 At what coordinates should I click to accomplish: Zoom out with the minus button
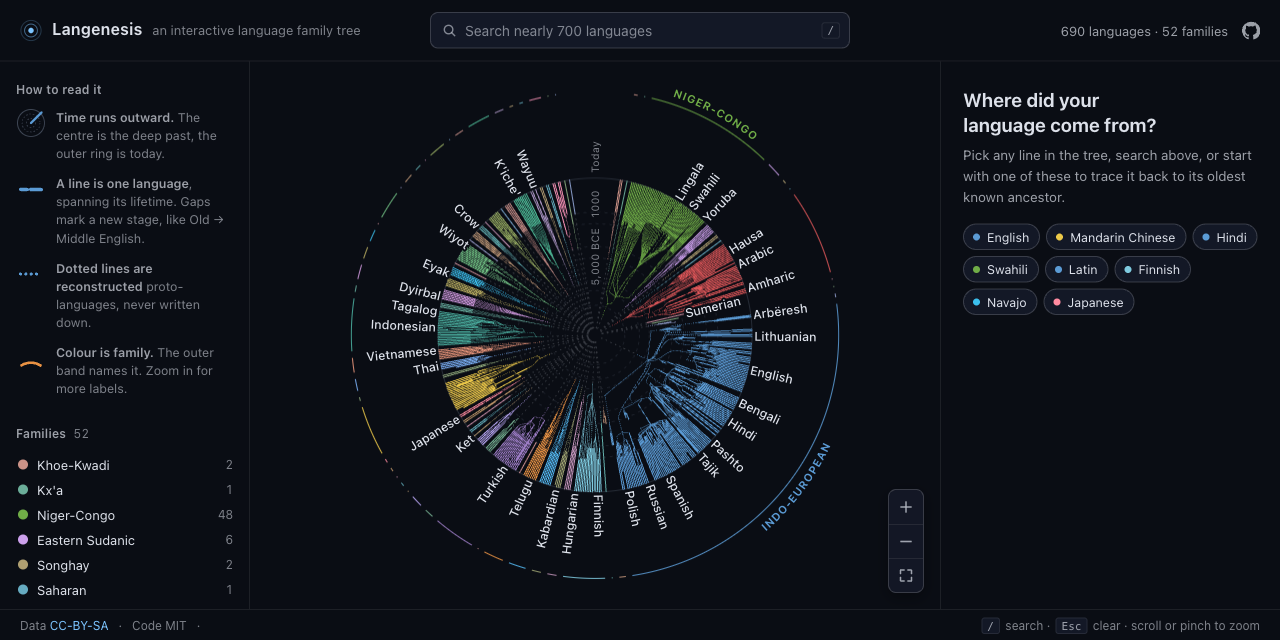click(906, 541)
